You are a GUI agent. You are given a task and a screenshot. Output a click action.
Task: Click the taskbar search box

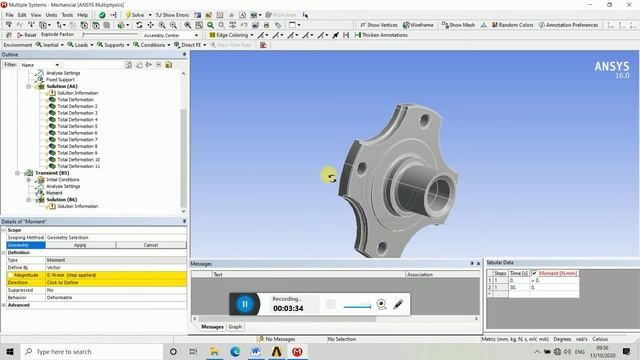(92, 351)
